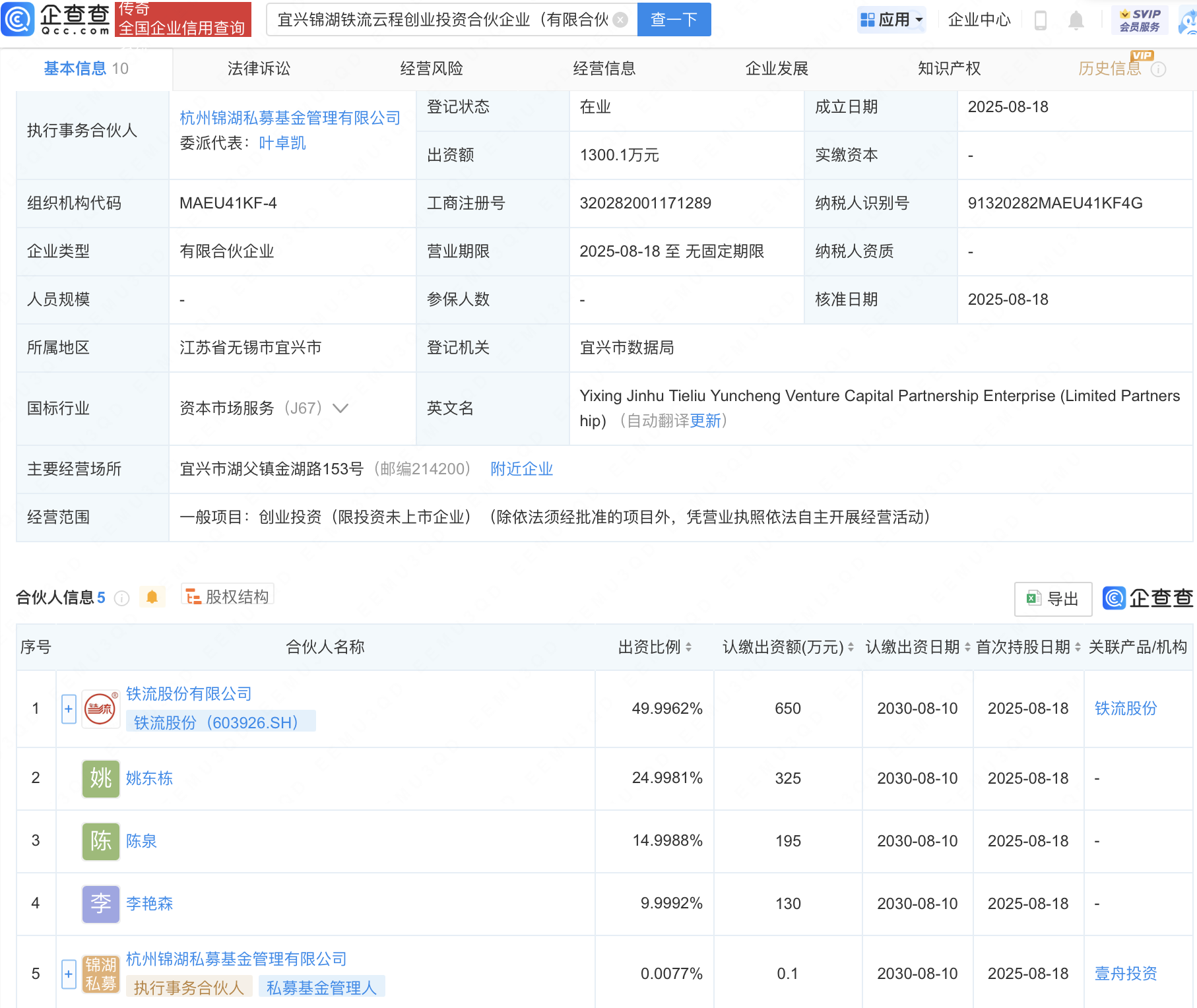Screen dimensions: 1197x1008
Task: Click the 导出 export button
Action: pyautogui.click(x=1053, y=599)
